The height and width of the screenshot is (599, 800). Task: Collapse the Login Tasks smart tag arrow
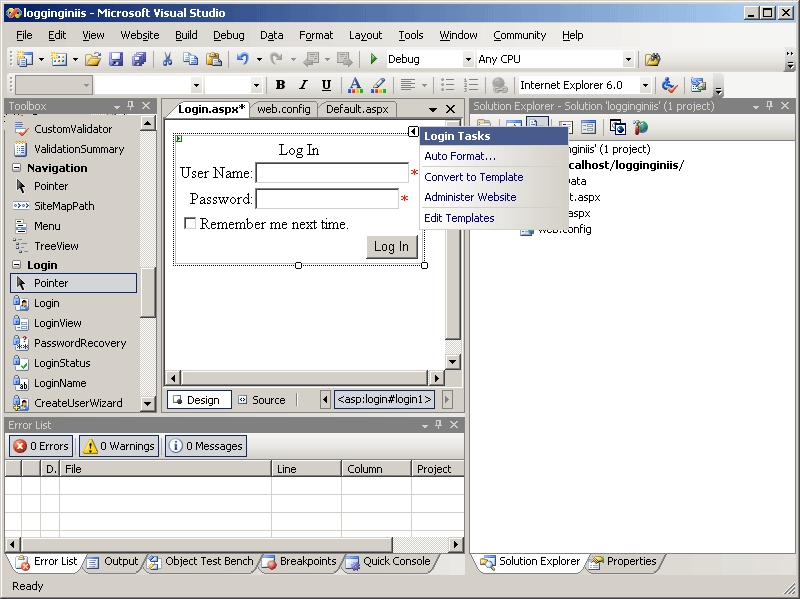point(413,132)
